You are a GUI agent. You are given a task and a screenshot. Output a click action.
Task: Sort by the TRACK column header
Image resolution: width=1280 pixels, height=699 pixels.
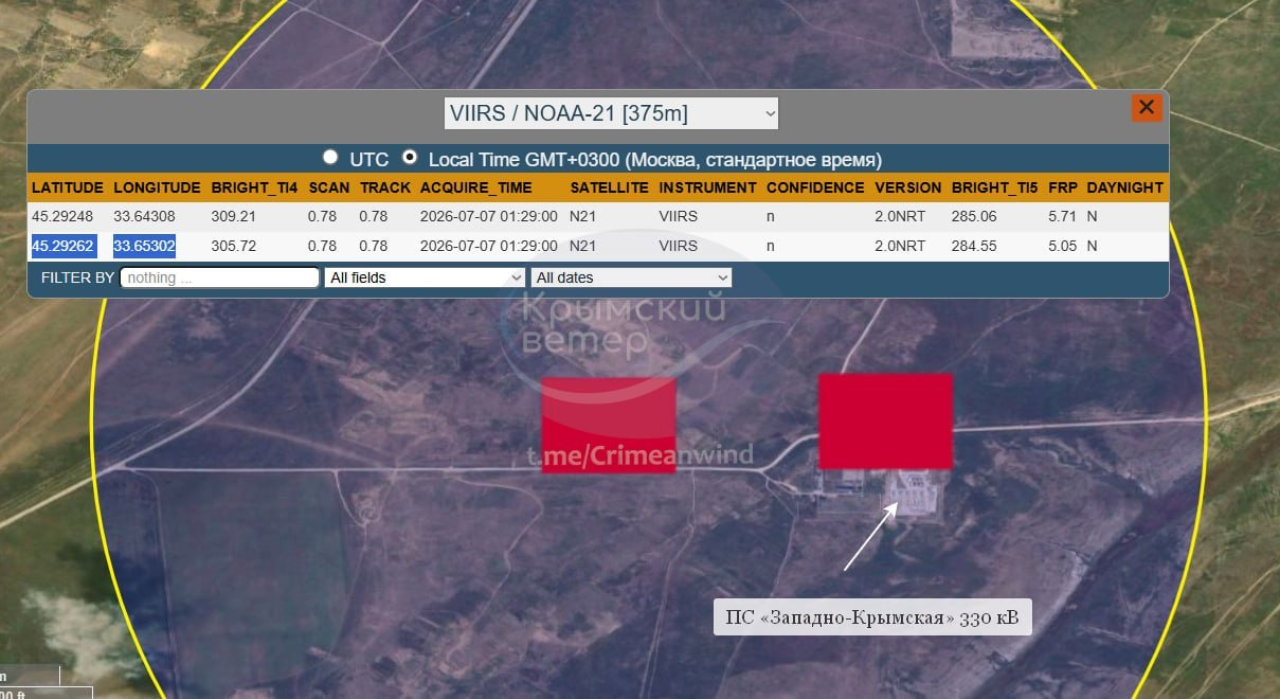pos(385,187)
